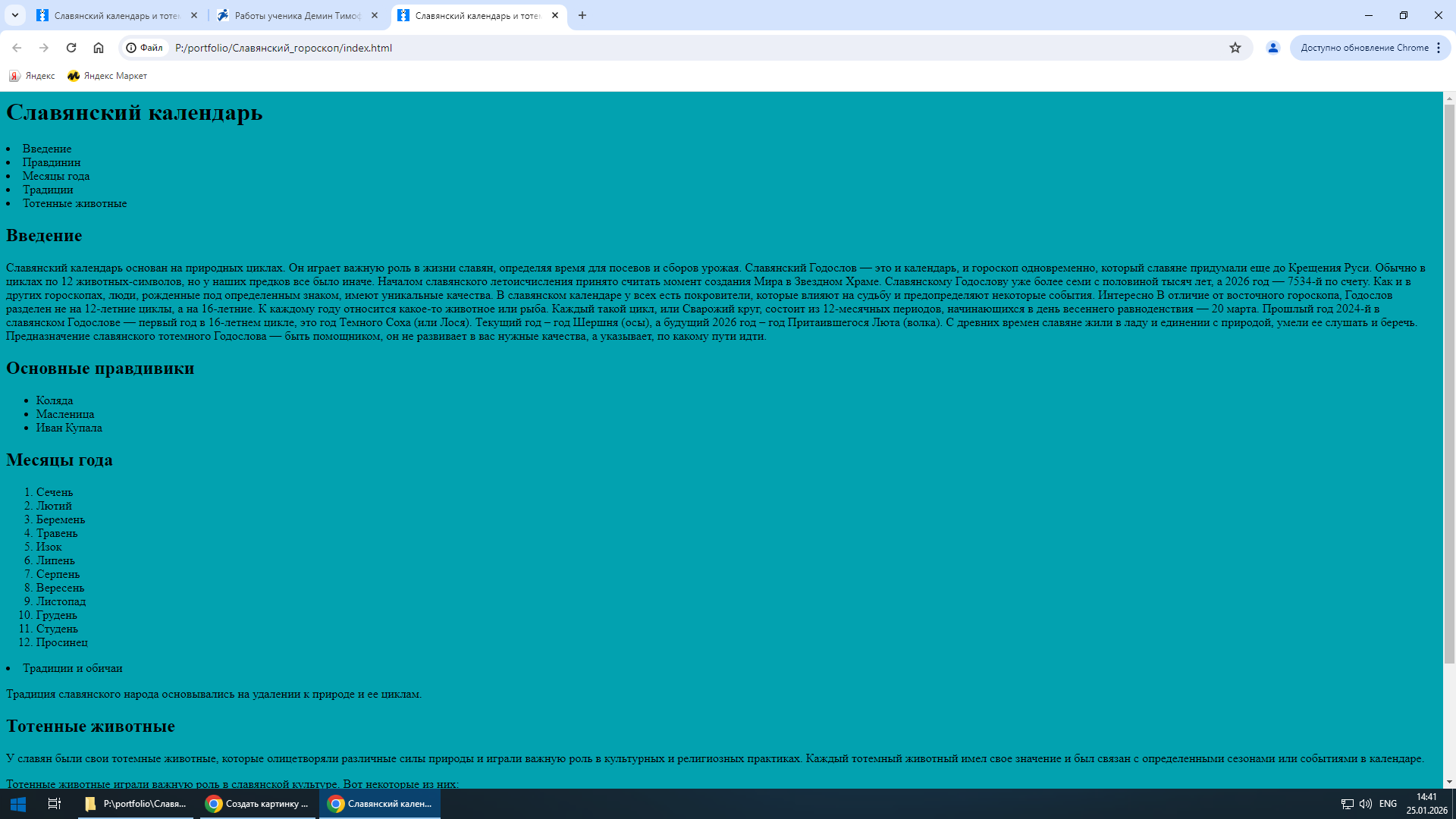Open Яндекс bookmark

click(x=32, y=76)
